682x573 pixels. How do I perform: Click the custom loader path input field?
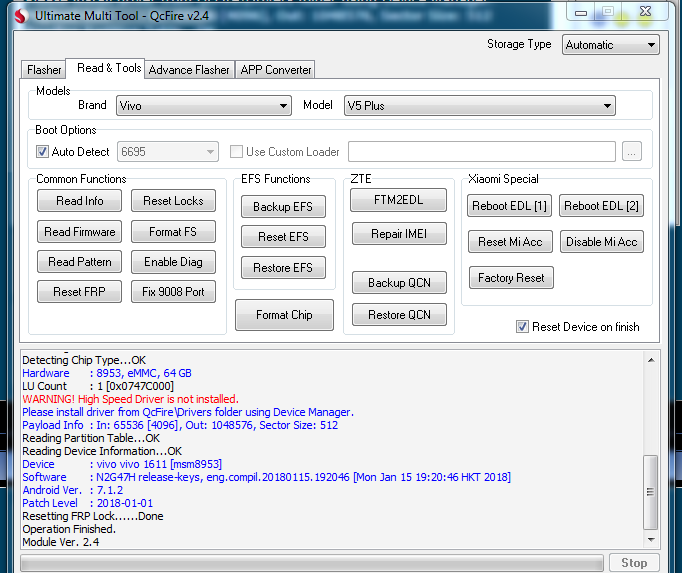(481, 152)
